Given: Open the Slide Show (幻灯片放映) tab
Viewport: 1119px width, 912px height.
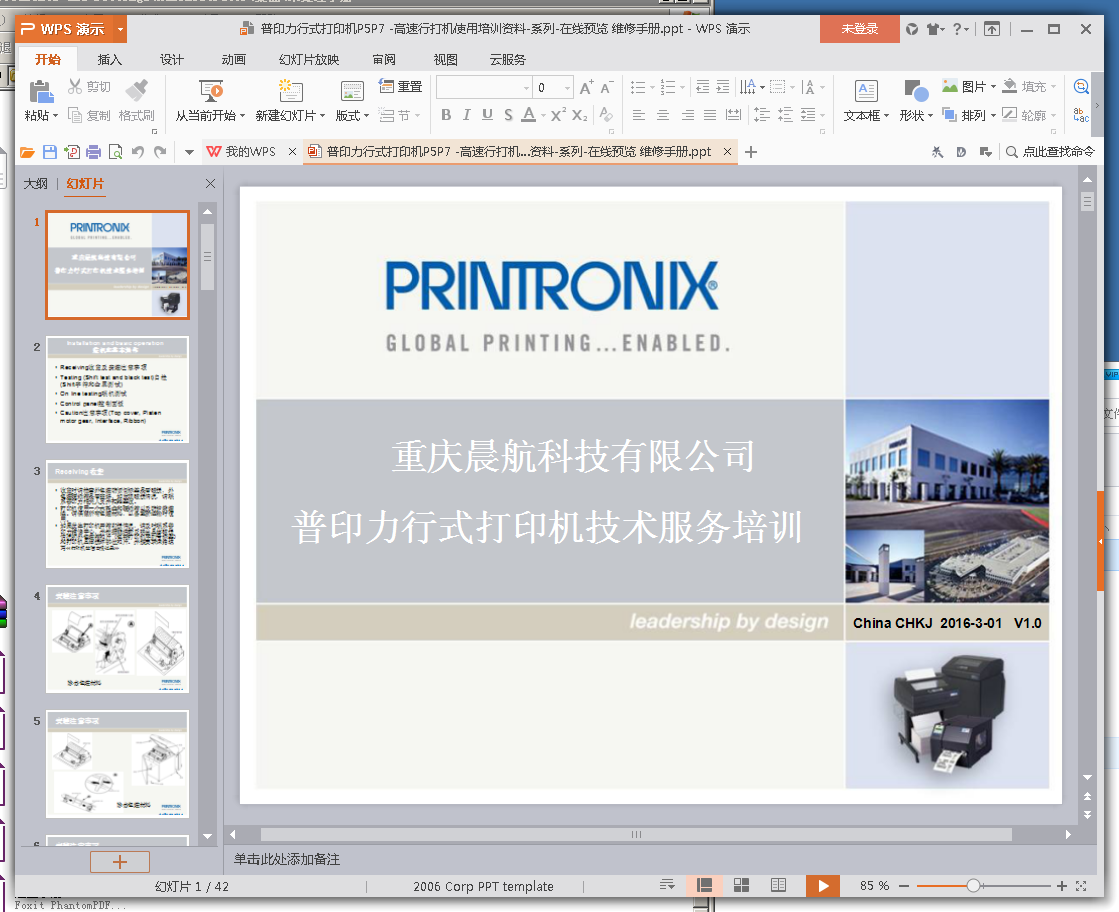Looking at the screenshot, I should pyautogui.click(x=309, y=59).
